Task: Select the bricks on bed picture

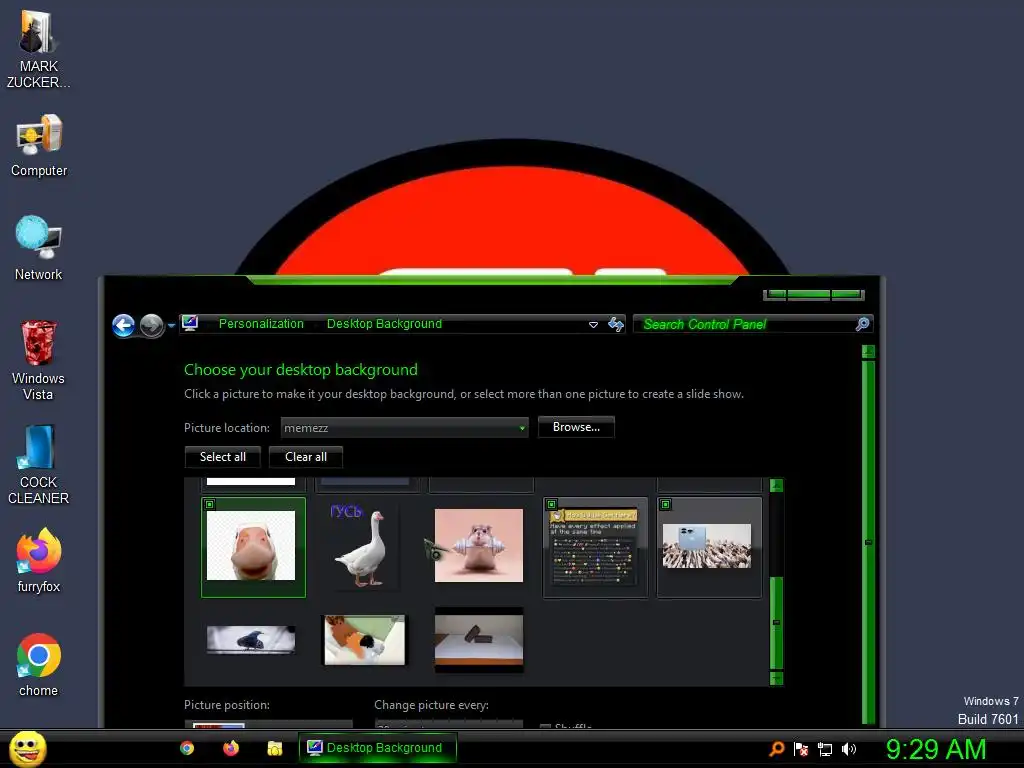Action: (x=479, y=640)
